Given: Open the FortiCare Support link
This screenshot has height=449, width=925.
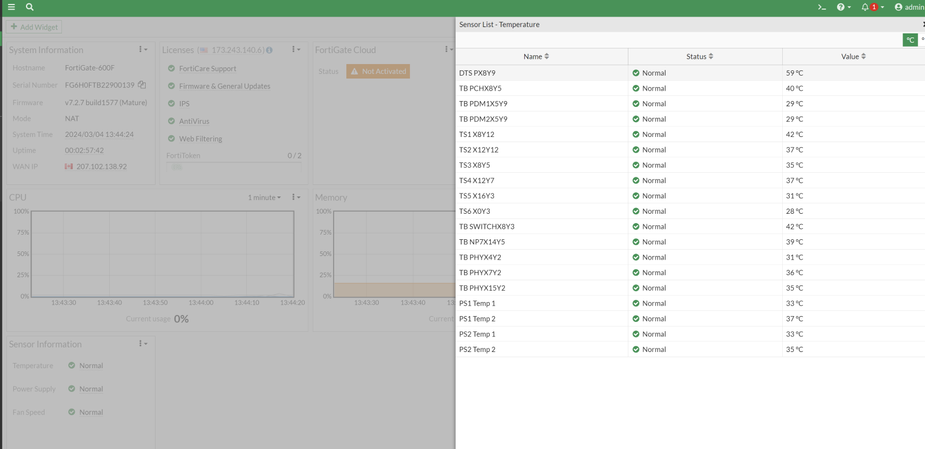Looking at the screenshot, I should click(x=207, y=69).
